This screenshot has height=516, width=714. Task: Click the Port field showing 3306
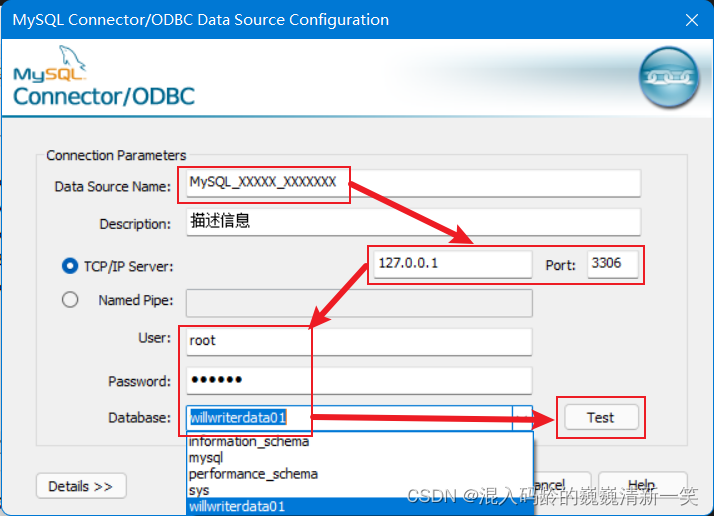tap(612, 264)
